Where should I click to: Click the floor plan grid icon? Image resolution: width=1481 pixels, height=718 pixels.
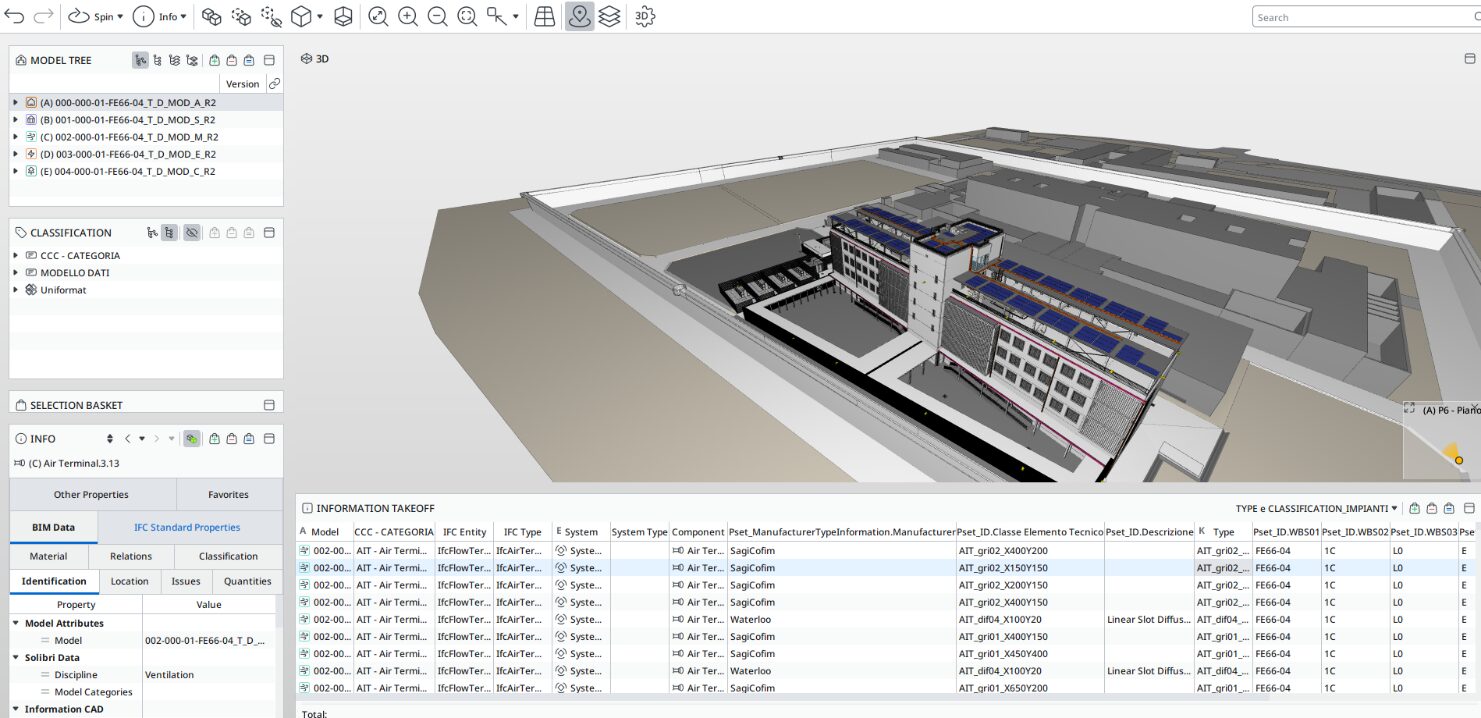pos(545,17)
